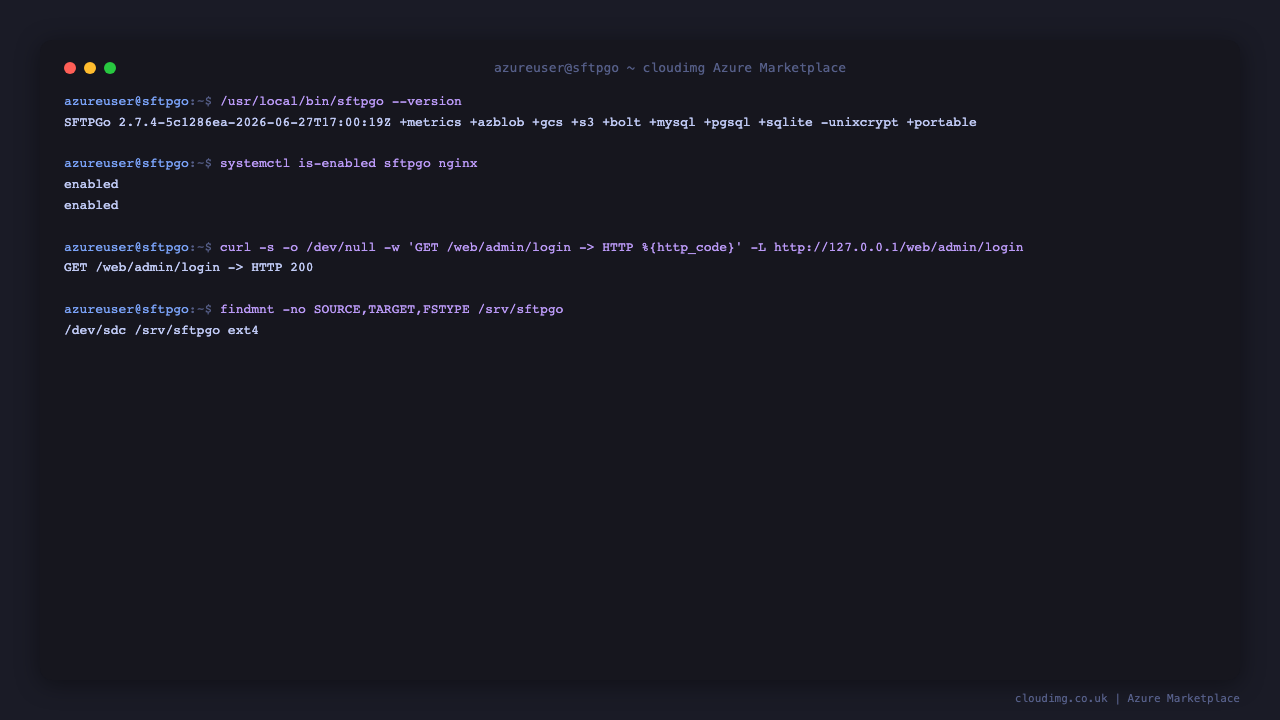Click the green maximize window dot
1280x720 pixels.
(x=110, y=68)
